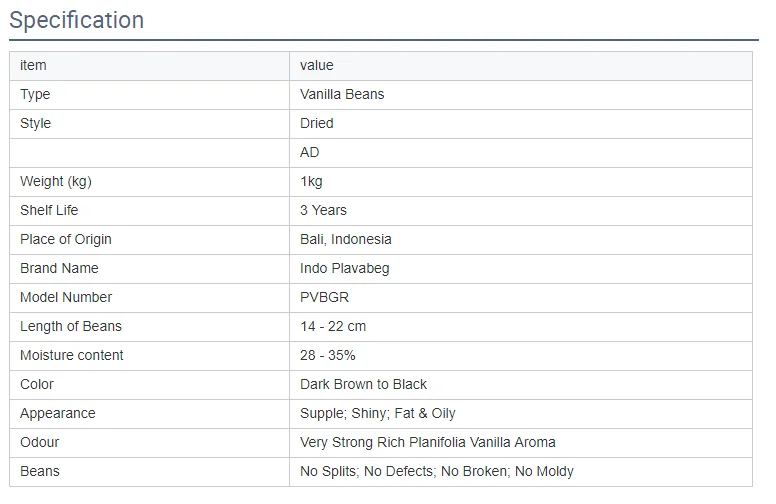Click the Shelf Life label

click(49, 210)
